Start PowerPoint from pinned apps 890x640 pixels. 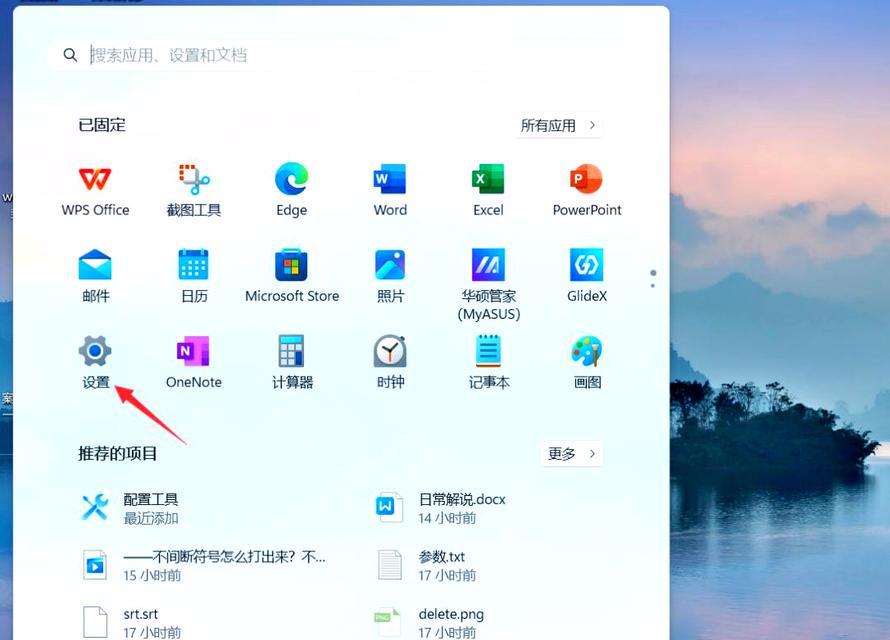point(587,191)
